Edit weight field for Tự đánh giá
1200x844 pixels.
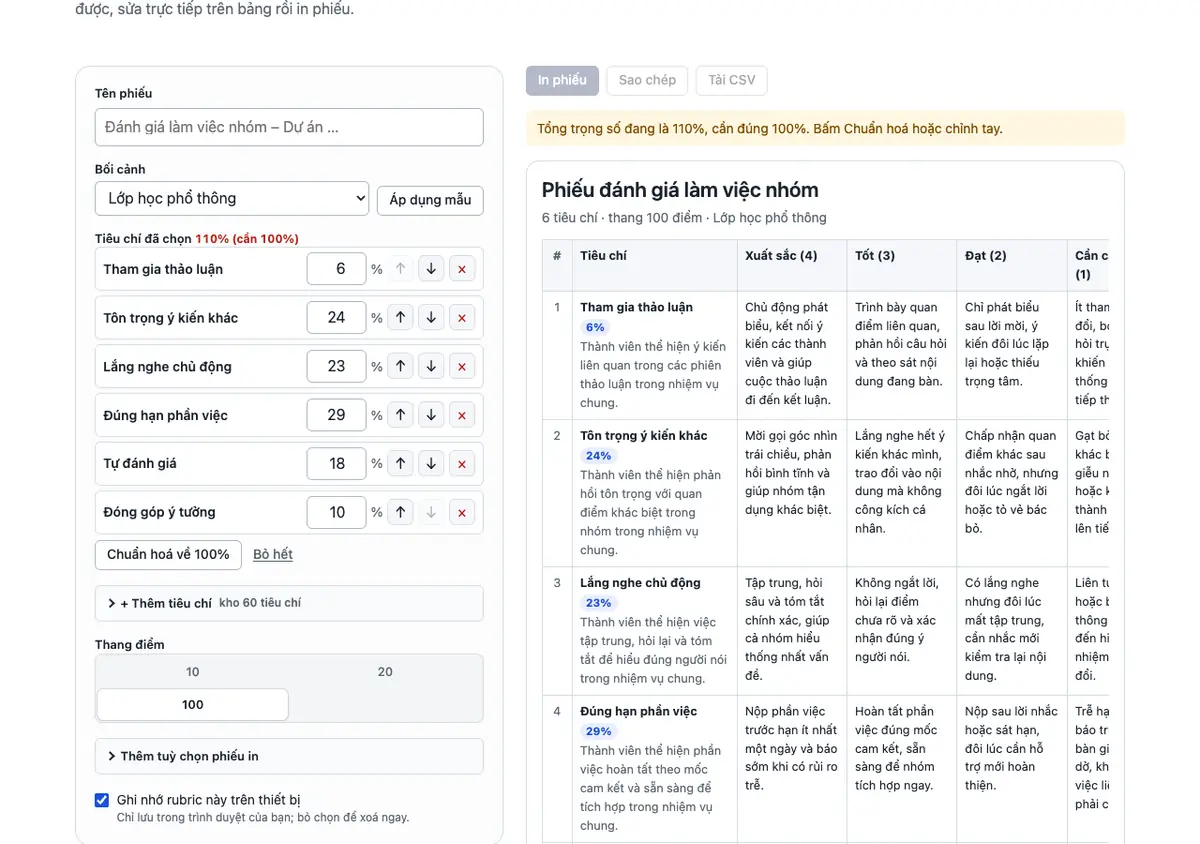337,463
